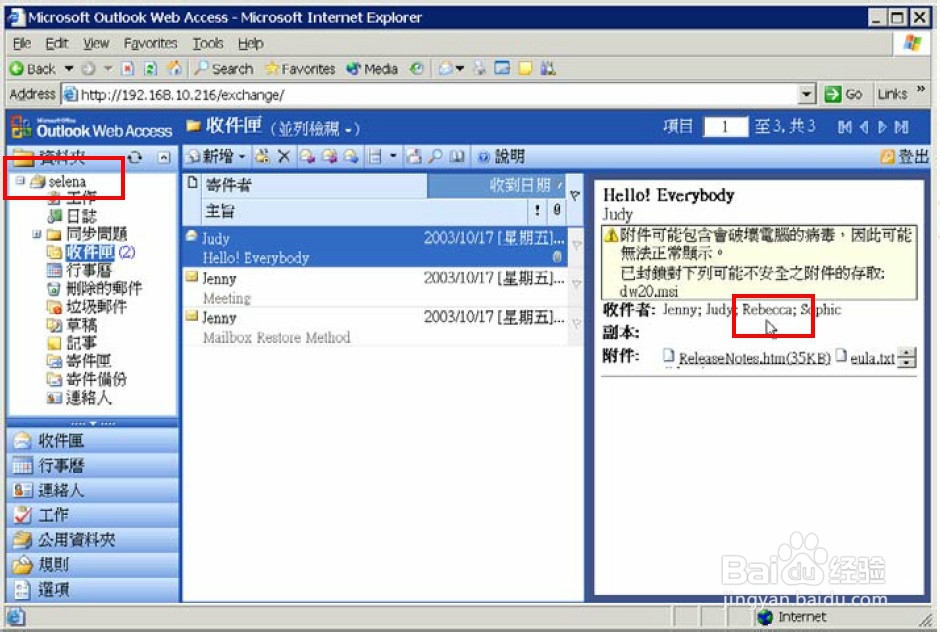This screenshot has width=940, height=632.
Task: Sort by 寄件者 column header
Action: [x=314, y=185]
